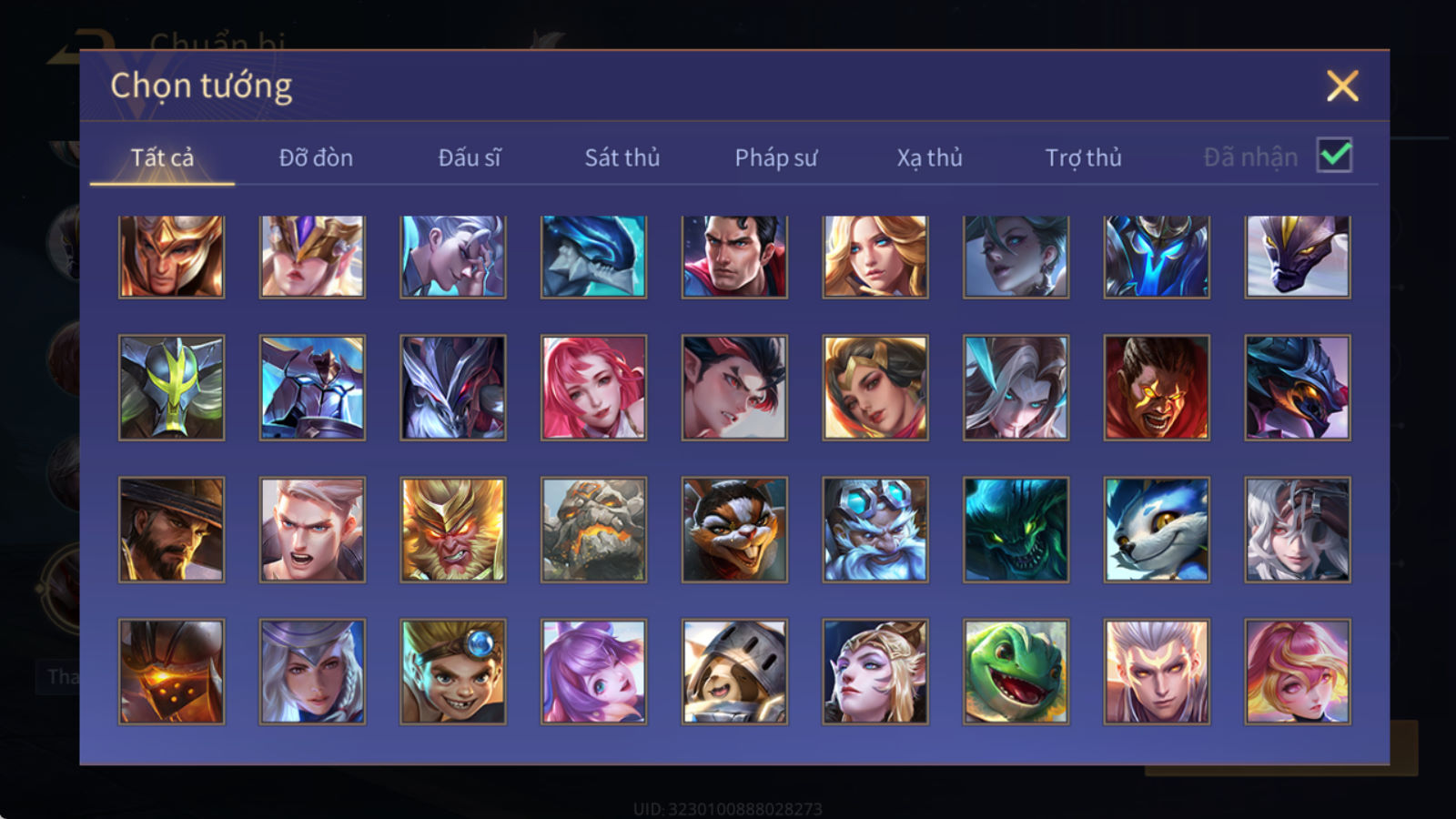
Task: Pick the golden monkey king hero
Action: 453,530
